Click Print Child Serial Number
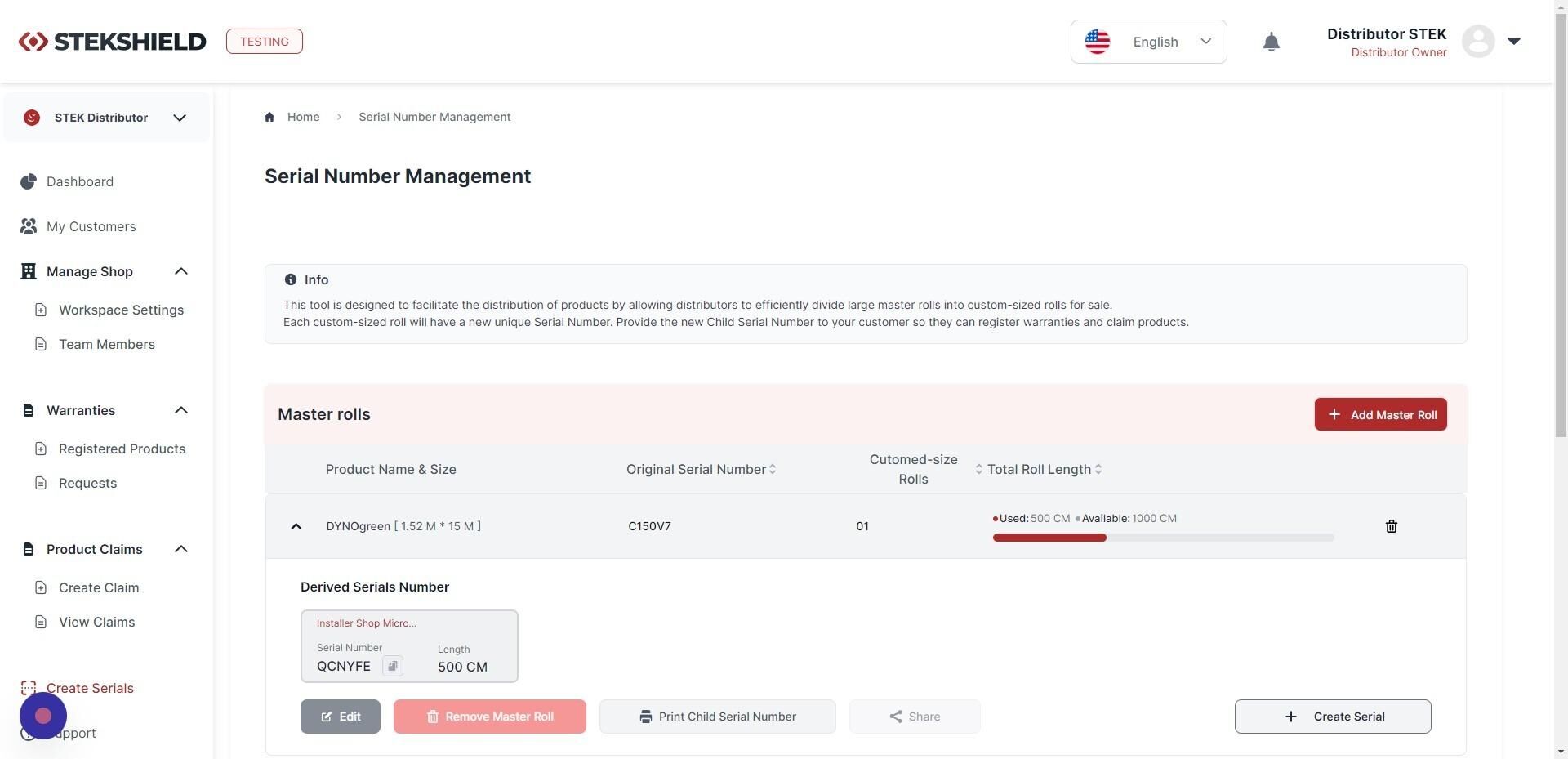1568x759 pixels. click(x=718, y=717)
